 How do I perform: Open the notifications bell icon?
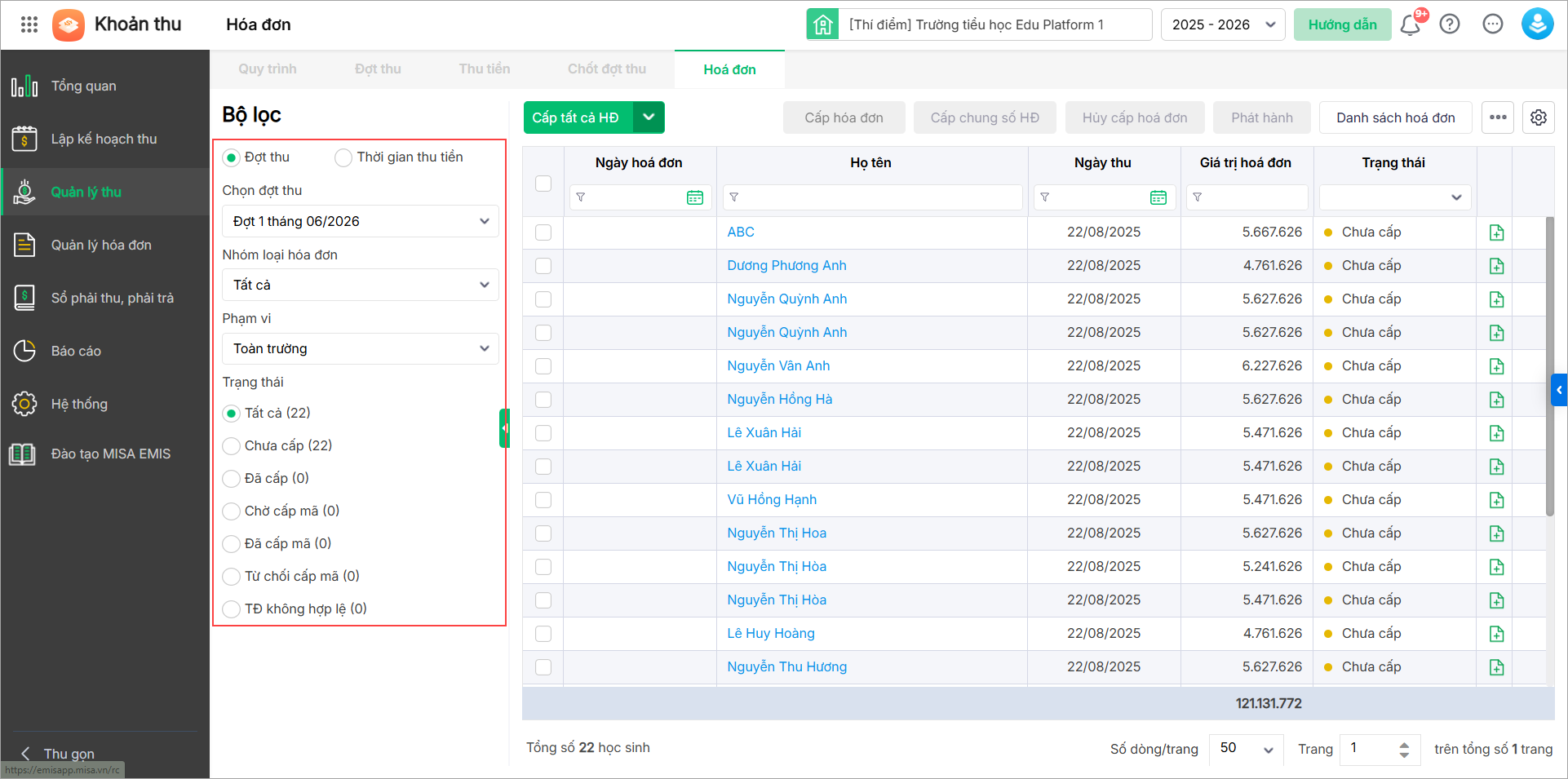[1410, 24]
